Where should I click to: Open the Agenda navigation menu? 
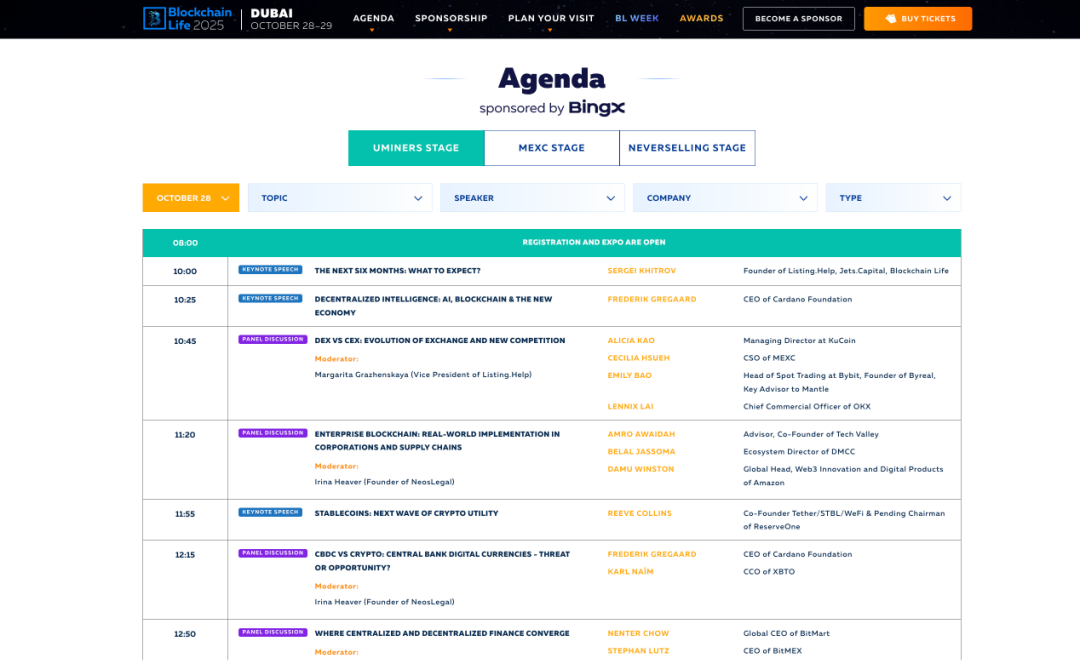tap(373, 19)
